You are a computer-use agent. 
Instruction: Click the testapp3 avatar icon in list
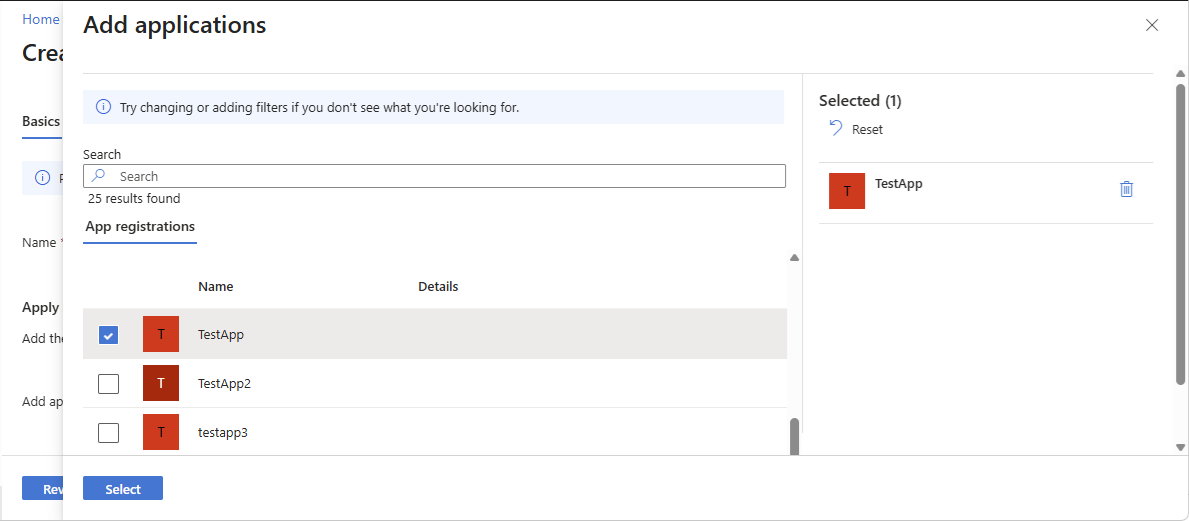pyautogui.click(x=161, y=432)
